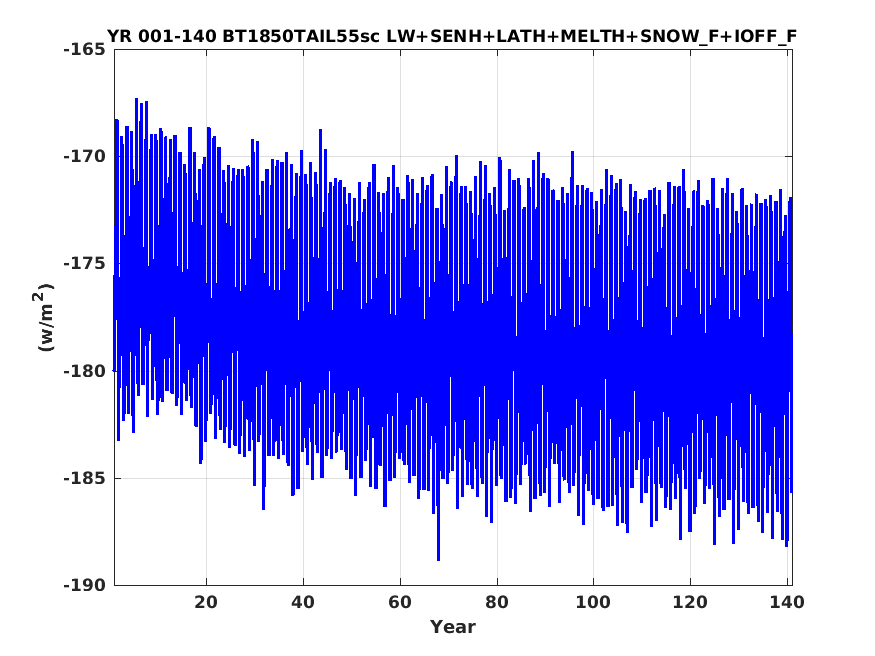The width and height of the screenshot is (875, 656).
Task: Click the plot title starting 'YR 001-140 BT1850TAIL55sc'
Action: (451, 36)
